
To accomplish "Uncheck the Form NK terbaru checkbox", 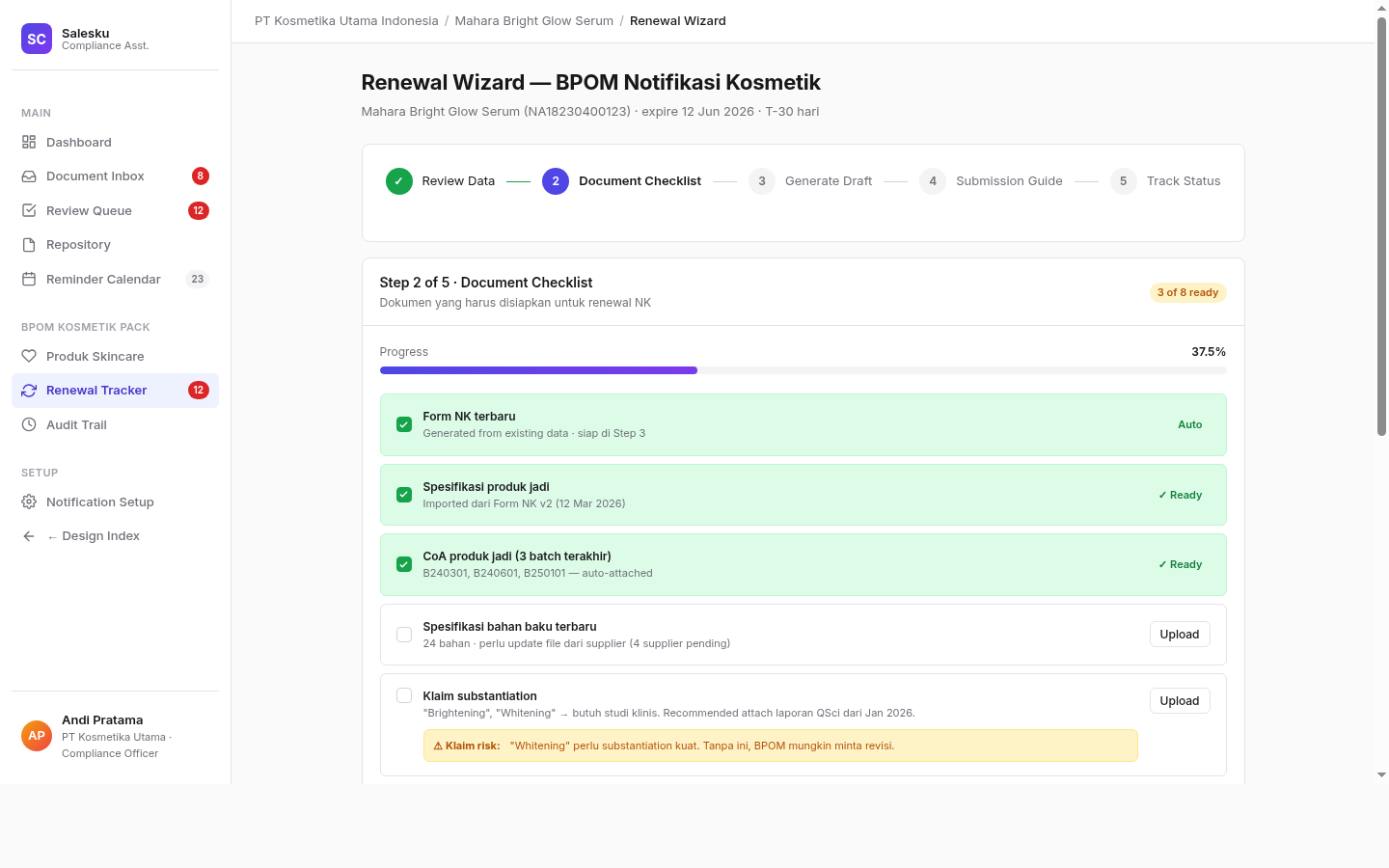I will click(404, 424).
